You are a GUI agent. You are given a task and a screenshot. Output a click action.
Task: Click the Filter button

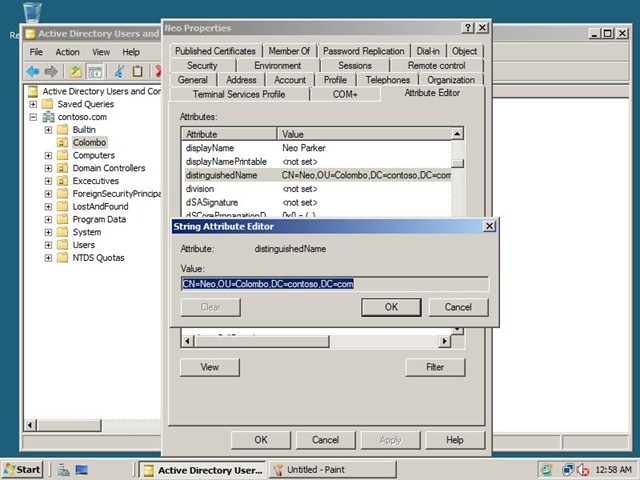click(x=435, y=367)
